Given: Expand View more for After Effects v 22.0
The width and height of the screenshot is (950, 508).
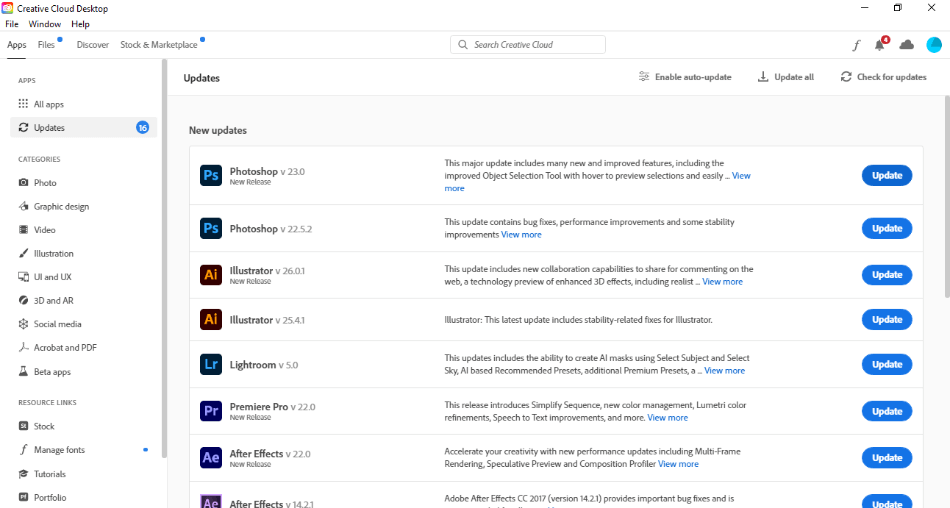Looking at the screenshot, I should coord(678,464).
